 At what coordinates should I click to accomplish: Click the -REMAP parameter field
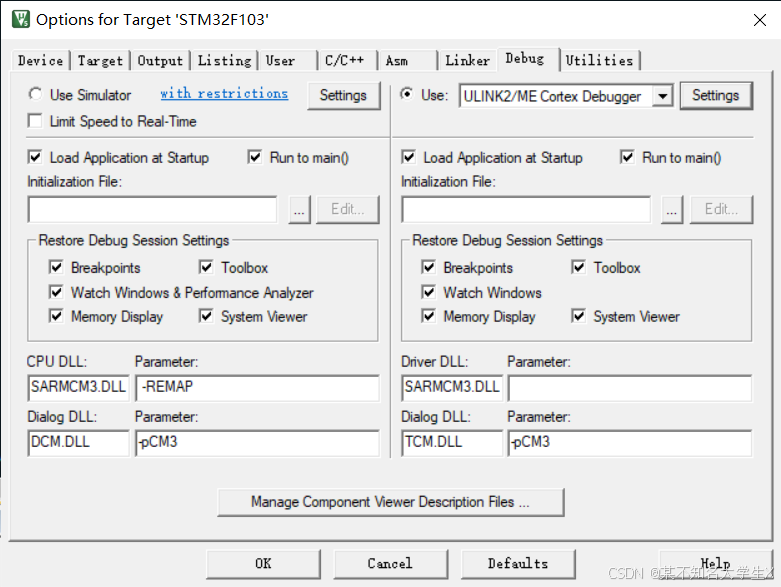pos(258,388)
